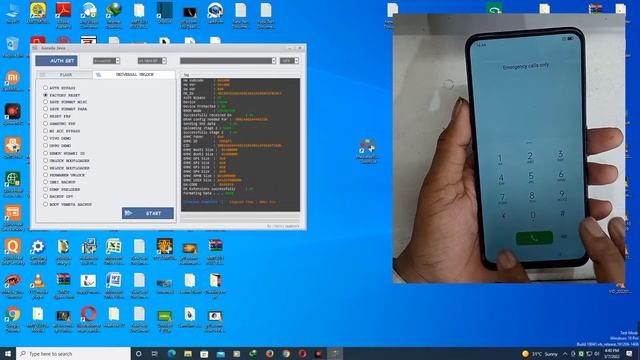Viewport: 640px width, 360px height.
Task: Pick the VIVO DEMO option
Action: point(57,138)
